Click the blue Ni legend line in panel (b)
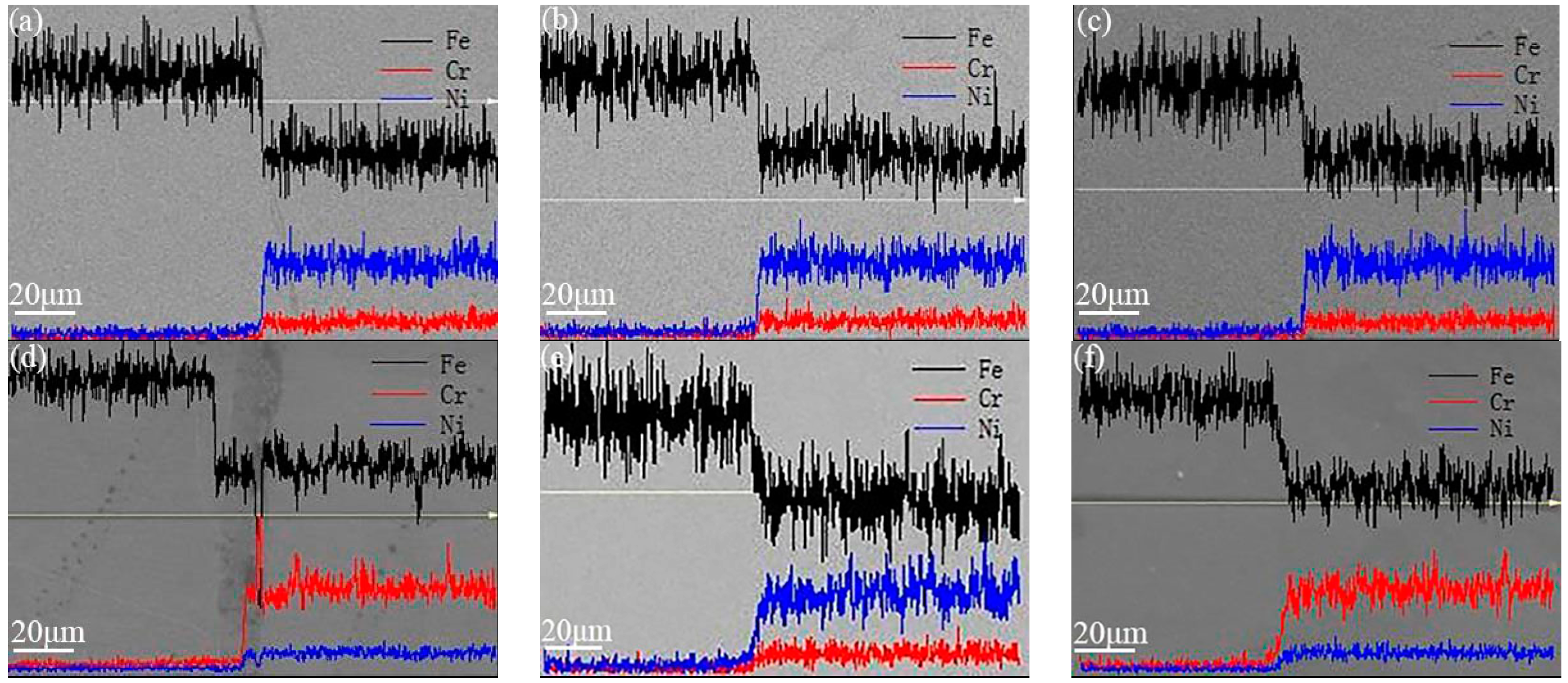The height and width of the screenshot is (683, 1568). click(x=929, y=96)
